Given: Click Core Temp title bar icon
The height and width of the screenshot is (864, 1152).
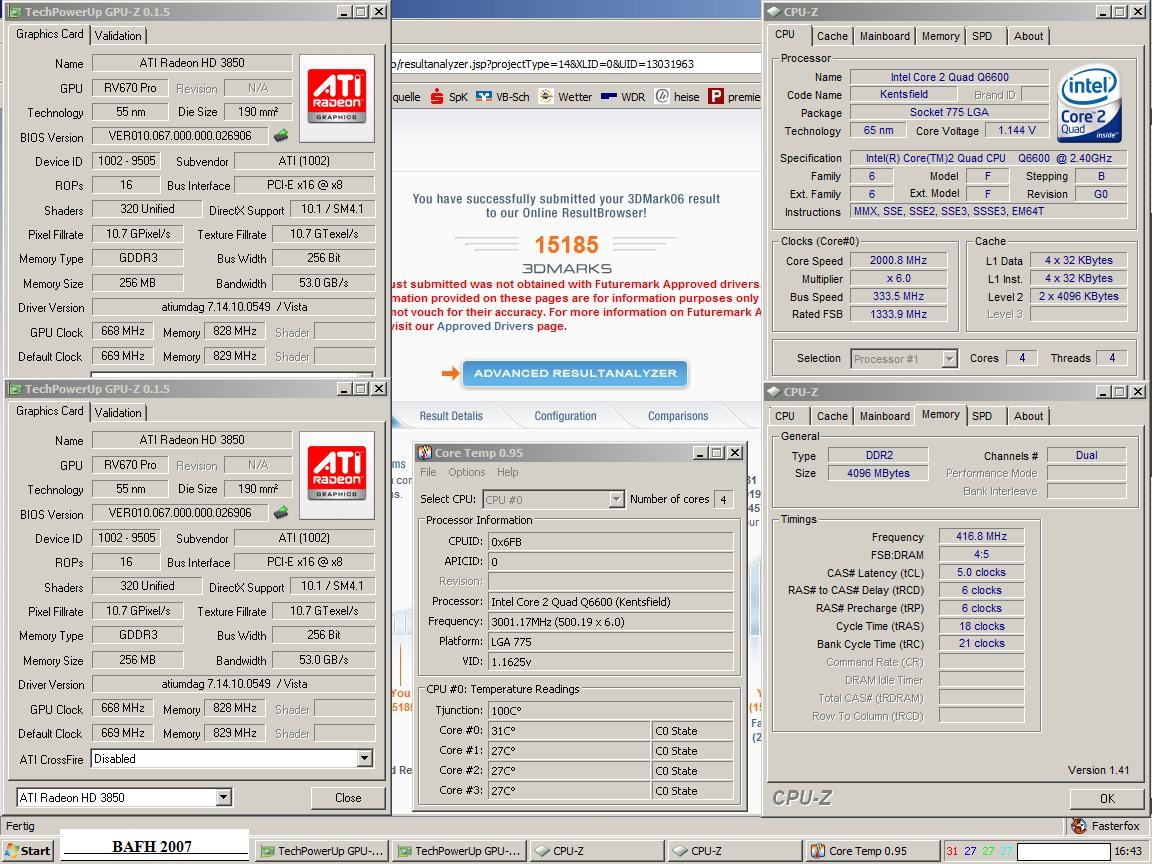Looking at the screenshot, I should point(424,453).
